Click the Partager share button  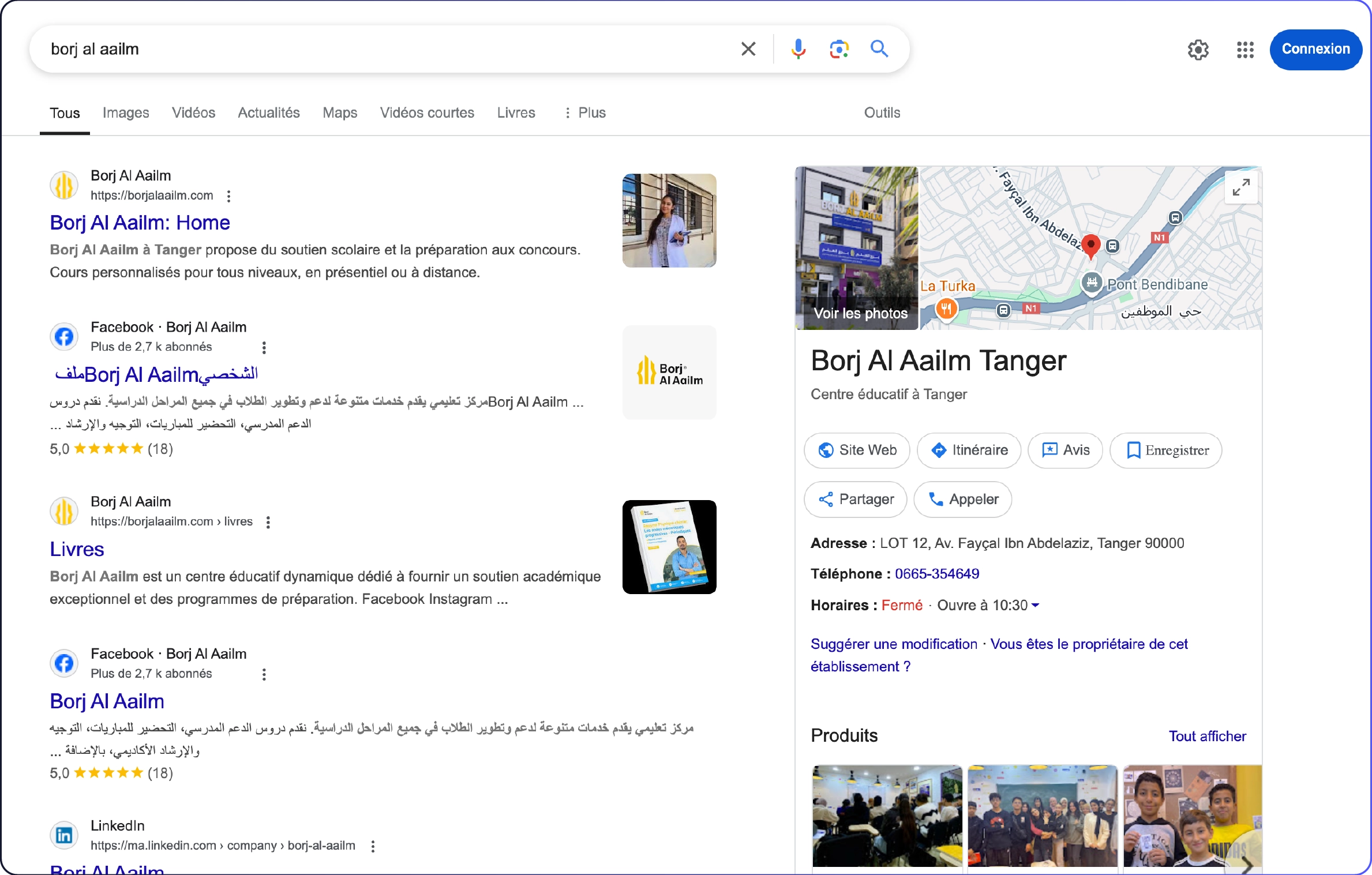point(856,500)
